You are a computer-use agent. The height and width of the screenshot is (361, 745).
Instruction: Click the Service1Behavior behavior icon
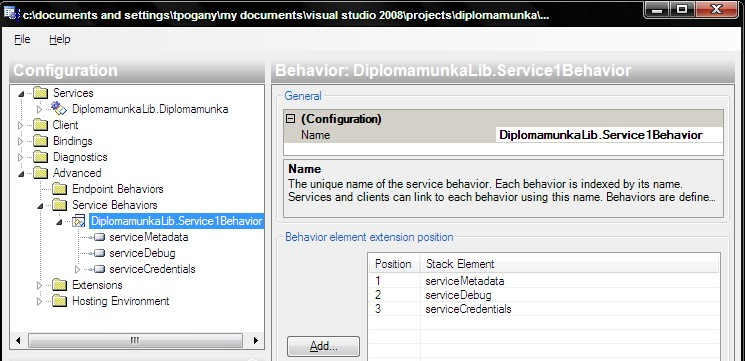pyautogui.click(x=78, y=221)
